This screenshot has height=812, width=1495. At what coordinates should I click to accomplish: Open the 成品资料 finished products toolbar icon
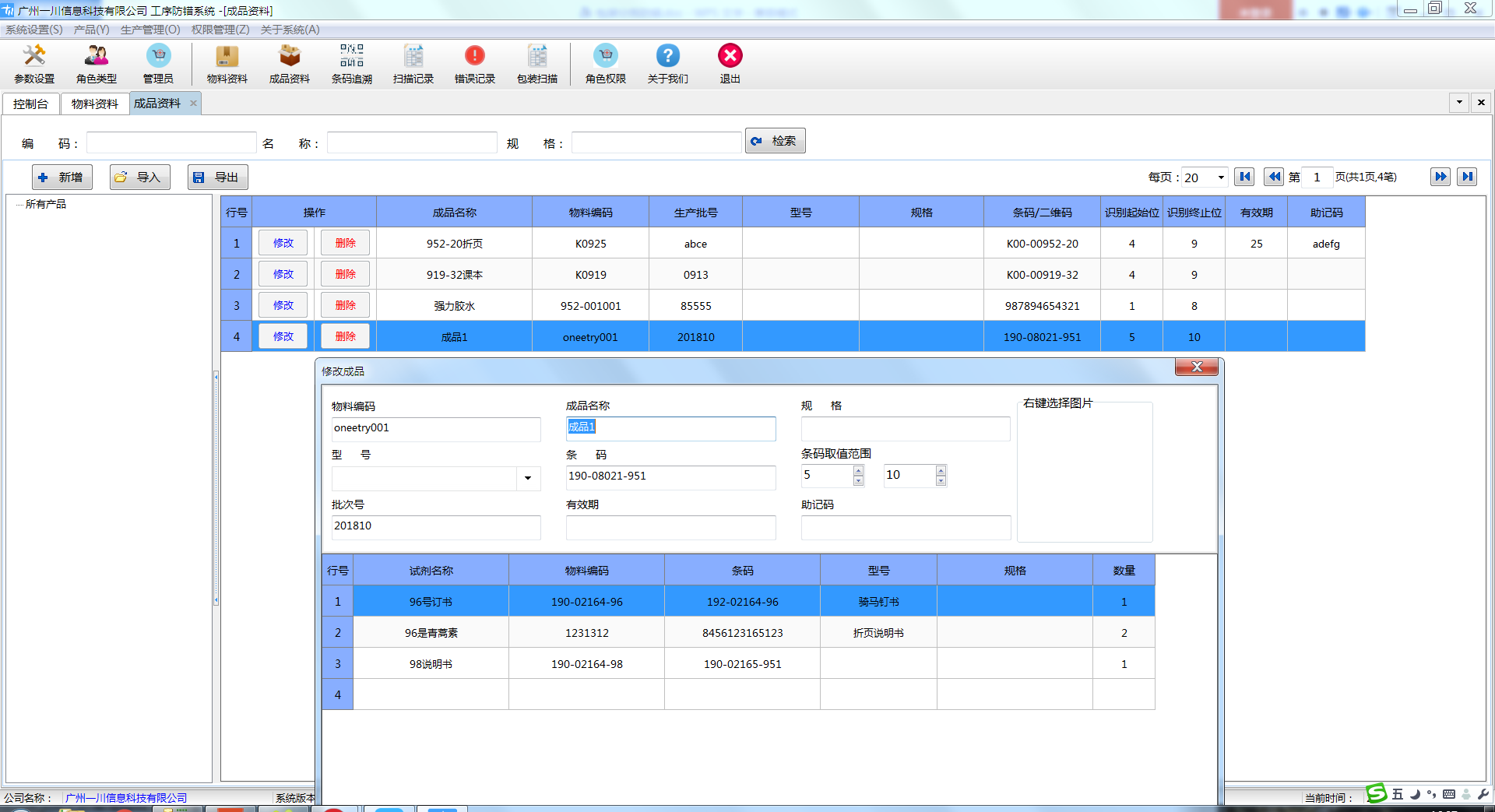coord(290,64)
